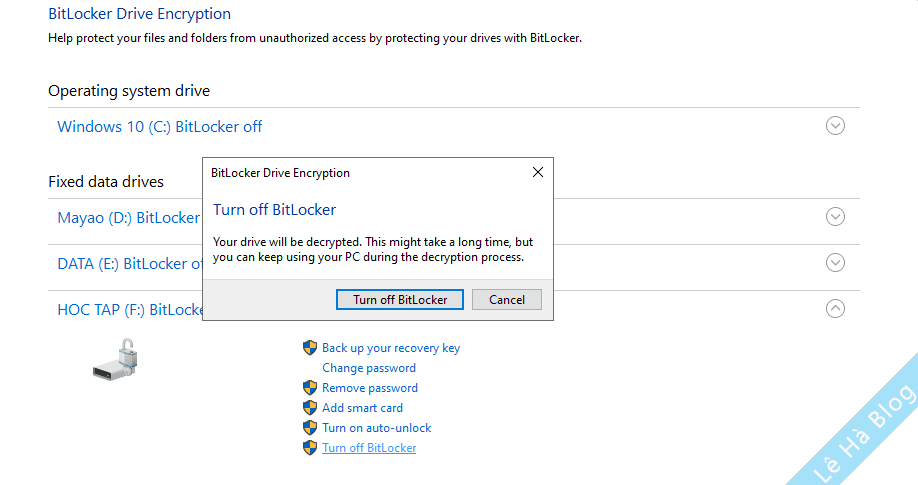Image resolution: width=918 pixels, height=485 pixels.
Task: Select the Change password link
Action: pyautogui.click(x=369, y=368)
